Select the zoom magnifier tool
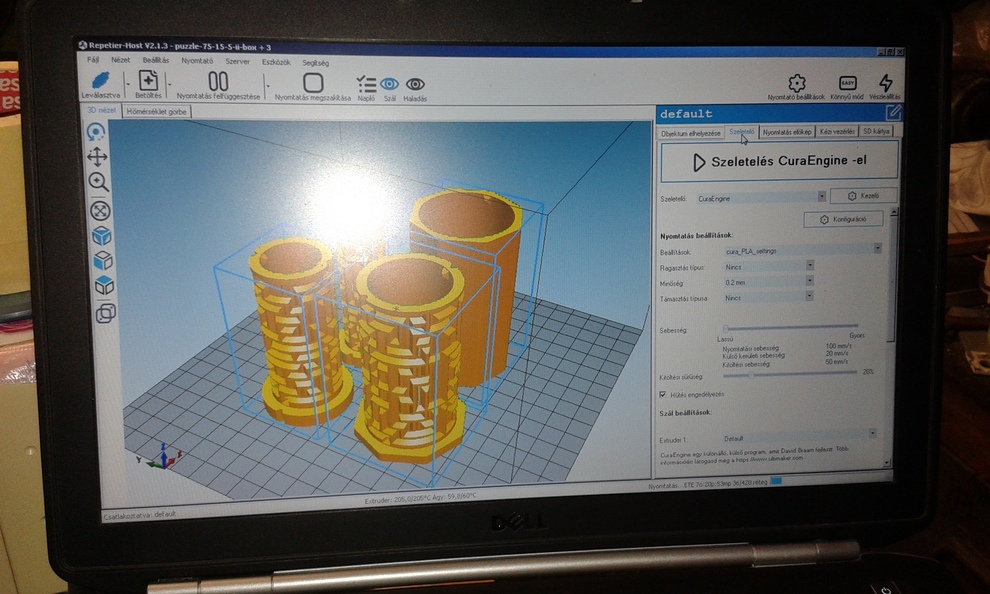 [x=99, y=182]
